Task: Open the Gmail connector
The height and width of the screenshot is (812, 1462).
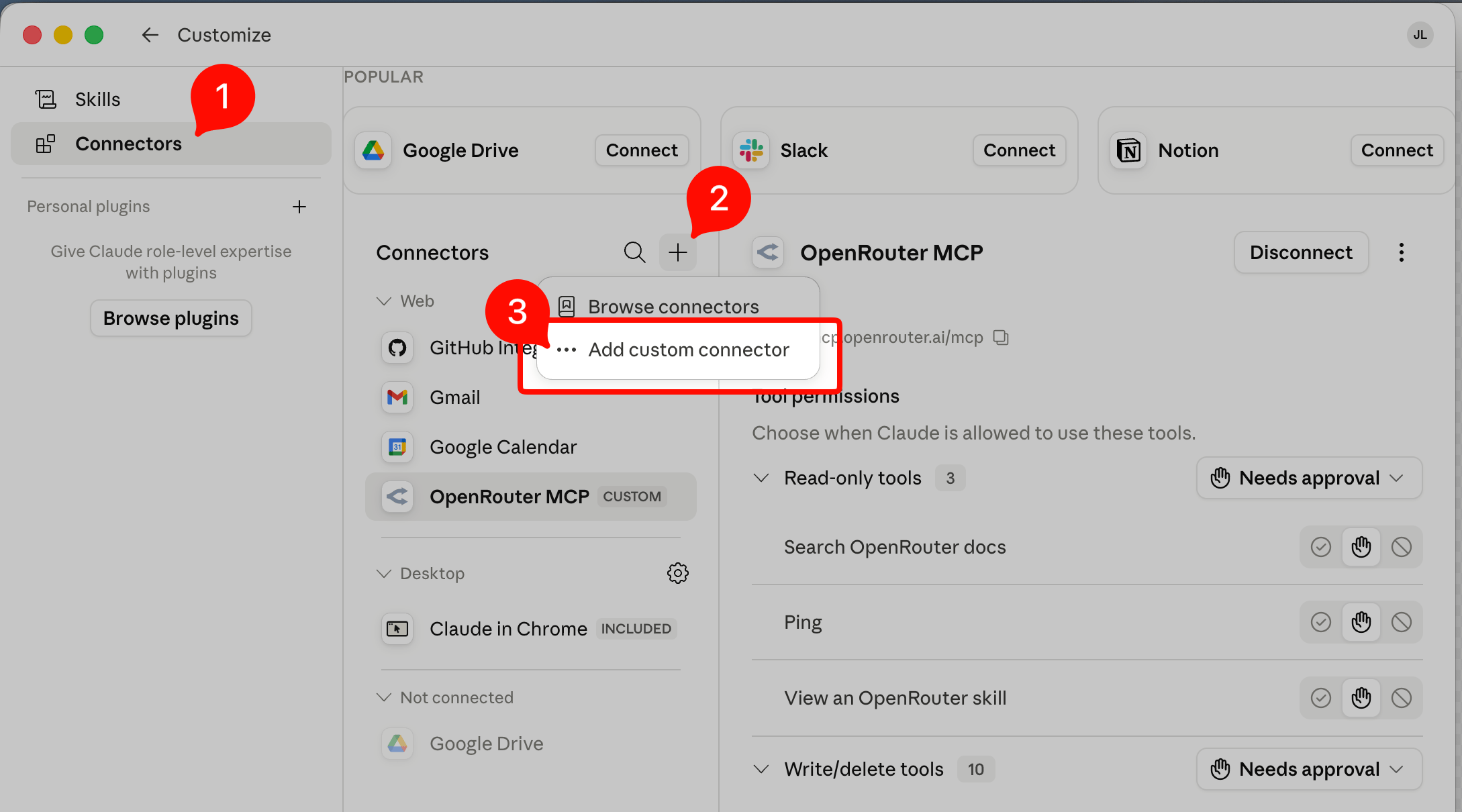Action: [x=530, y=397]
